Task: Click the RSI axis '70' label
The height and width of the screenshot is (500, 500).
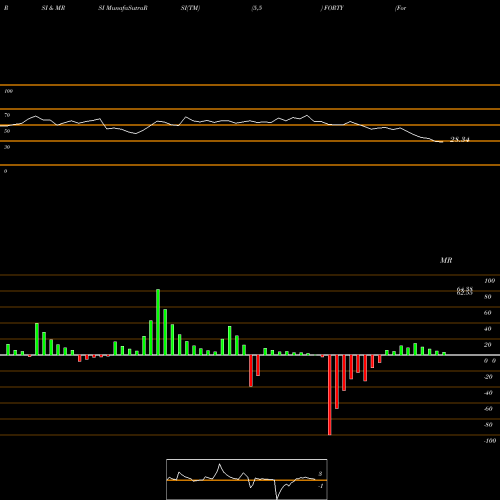Action: click(7, 115)
